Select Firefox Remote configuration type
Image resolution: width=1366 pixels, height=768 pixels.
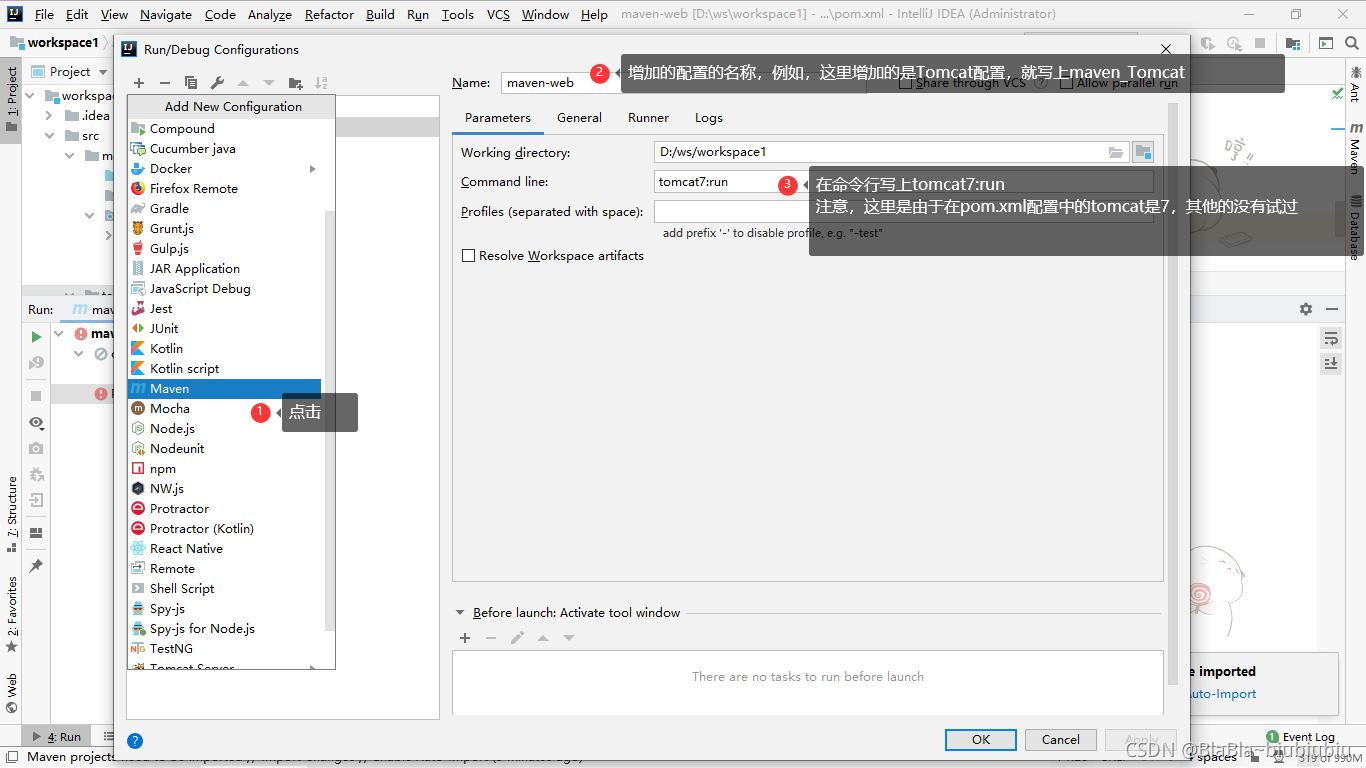[224, 188]
